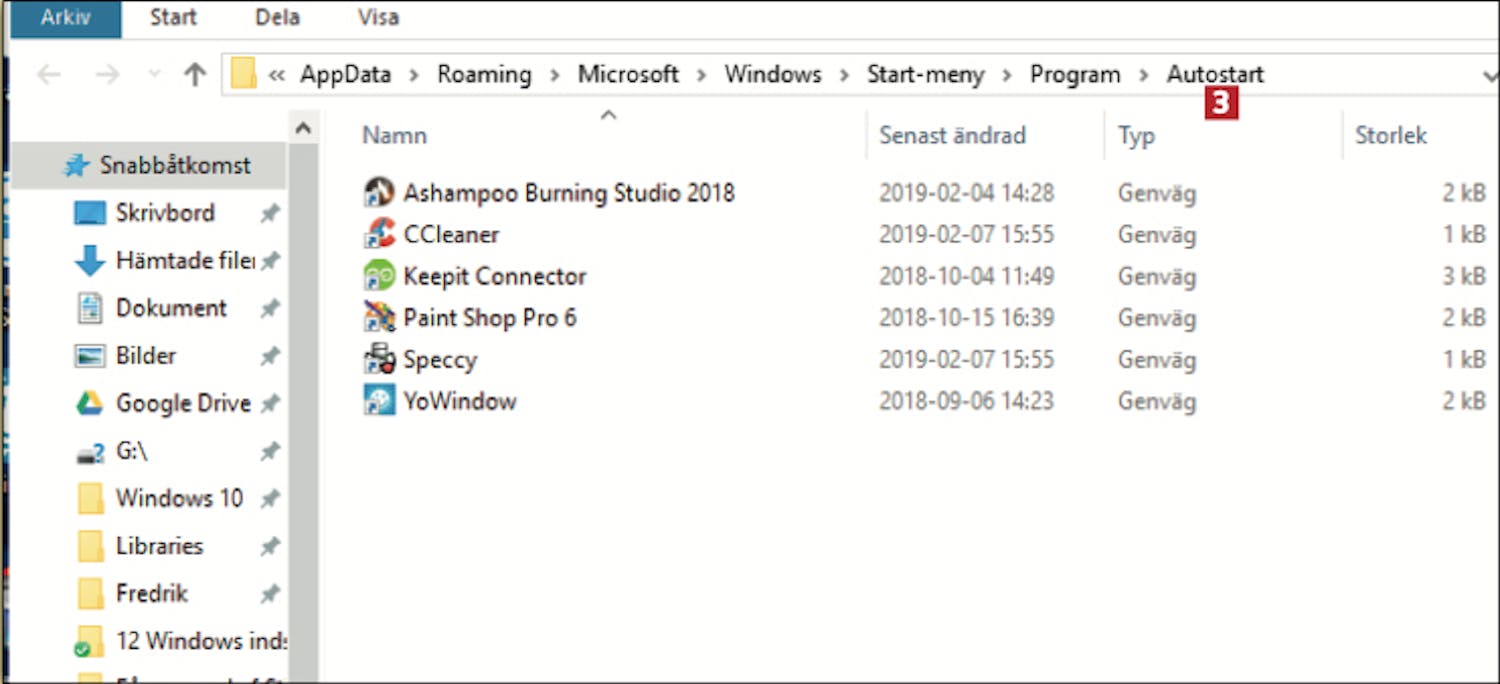Open the chevron between Microsoft and Windows
1500x684 pixels.
pyautogui.click(x=702, y=75)
